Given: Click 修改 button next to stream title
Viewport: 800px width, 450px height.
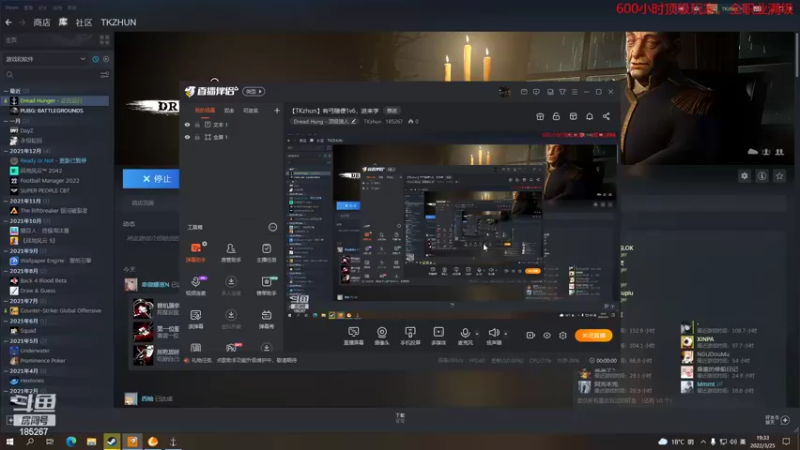Looking at the screenshot, I should pos(392,110).
